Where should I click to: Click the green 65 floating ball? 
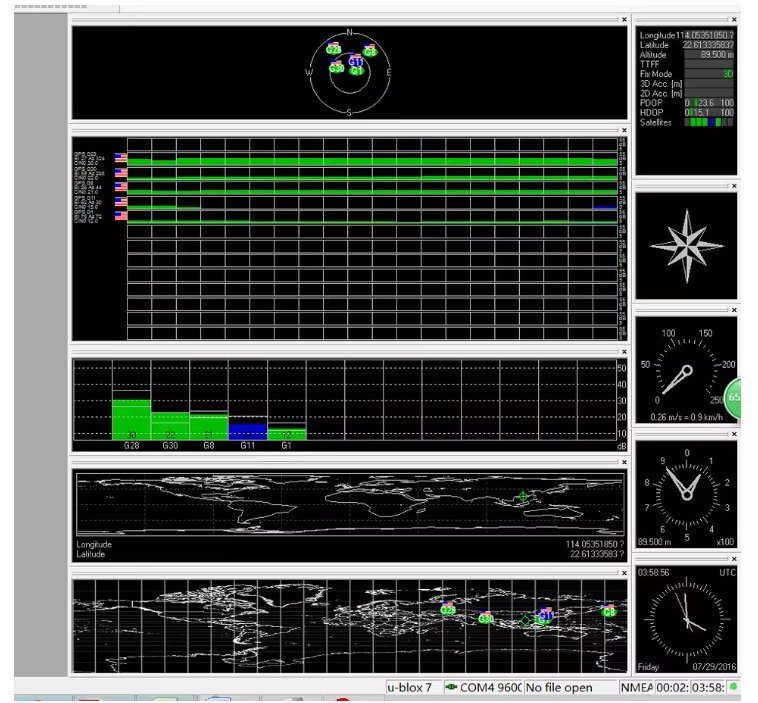(x=732, y=398)
